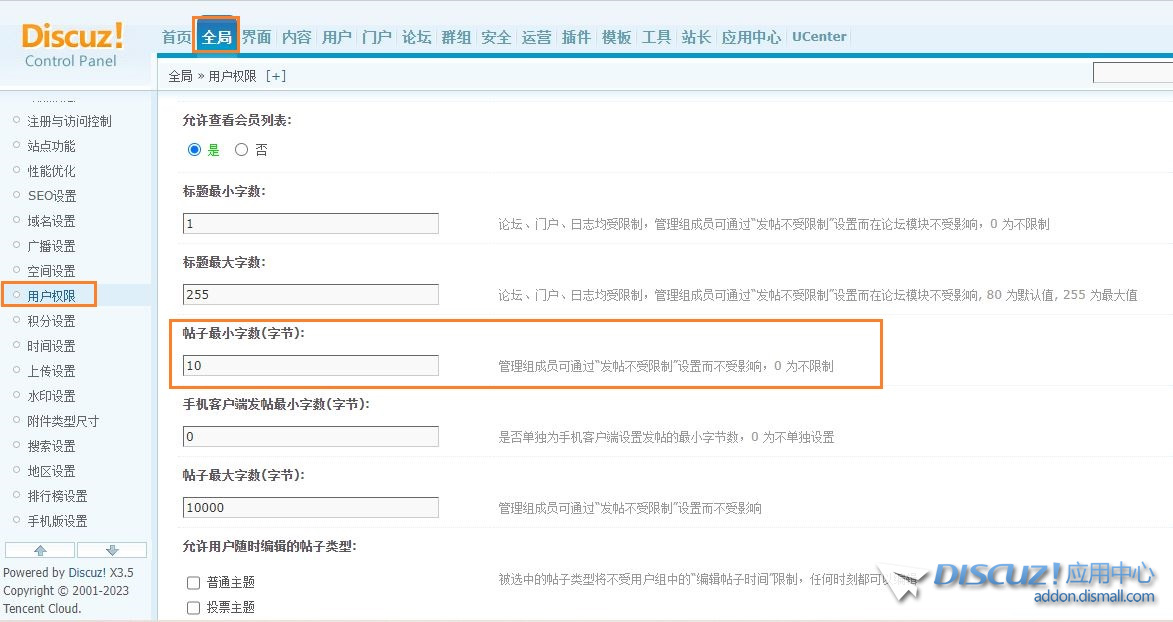Click the Discuz! Control Panel logo
Screen dimensions: 1173x622
point(72,45)
